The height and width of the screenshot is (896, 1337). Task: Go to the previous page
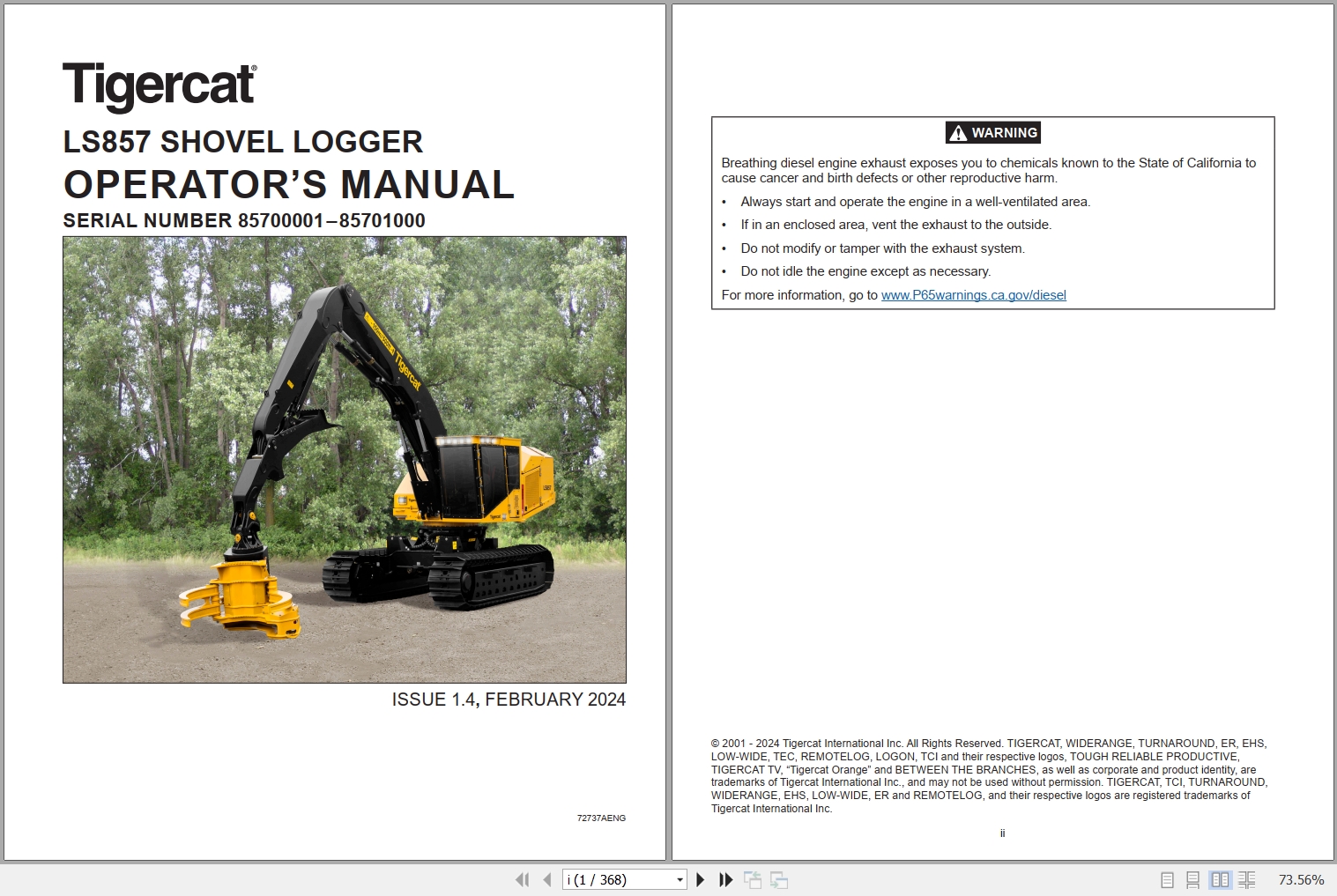click(545, 879)
